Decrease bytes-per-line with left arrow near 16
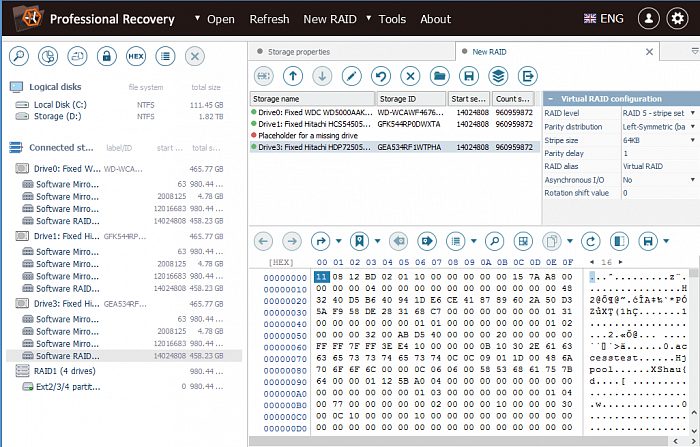Viewport: 700px width, 447px height. [x=592, y=262]
